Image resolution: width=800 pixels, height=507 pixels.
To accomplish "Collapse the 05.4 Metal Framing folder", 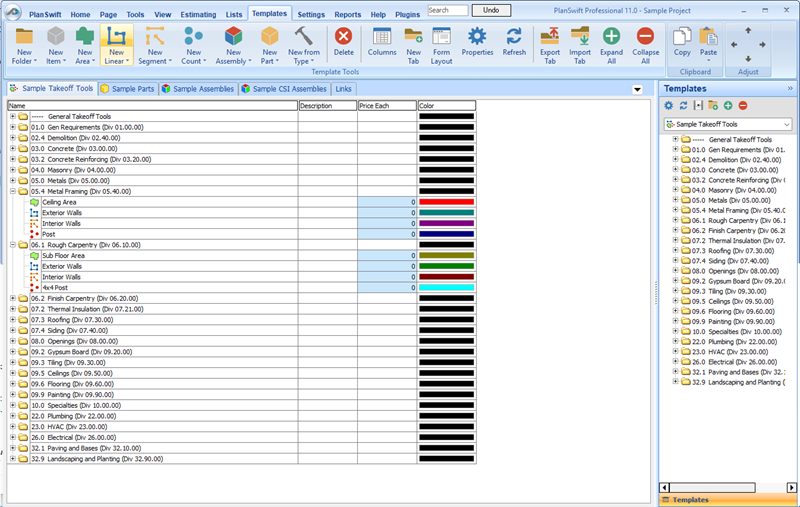I will tap(13, 191).
